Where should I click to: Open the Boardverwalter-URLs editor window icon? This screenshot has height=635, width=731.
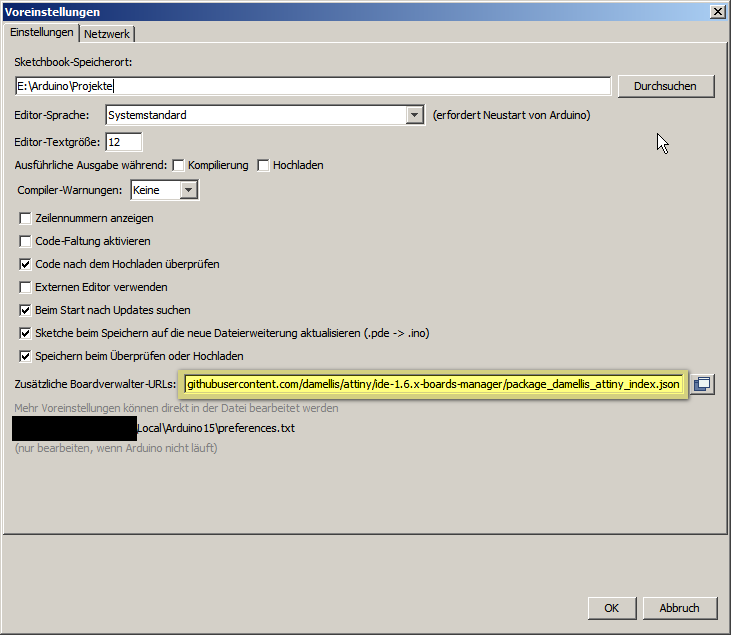(703, 383)
